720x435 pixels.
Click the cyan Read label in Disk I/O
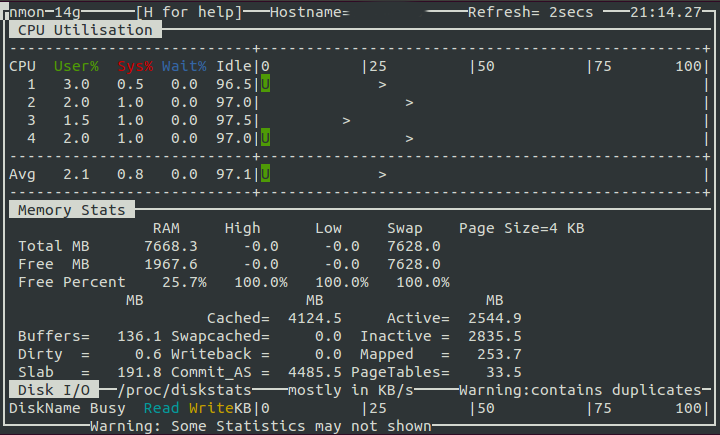(162, 408)
